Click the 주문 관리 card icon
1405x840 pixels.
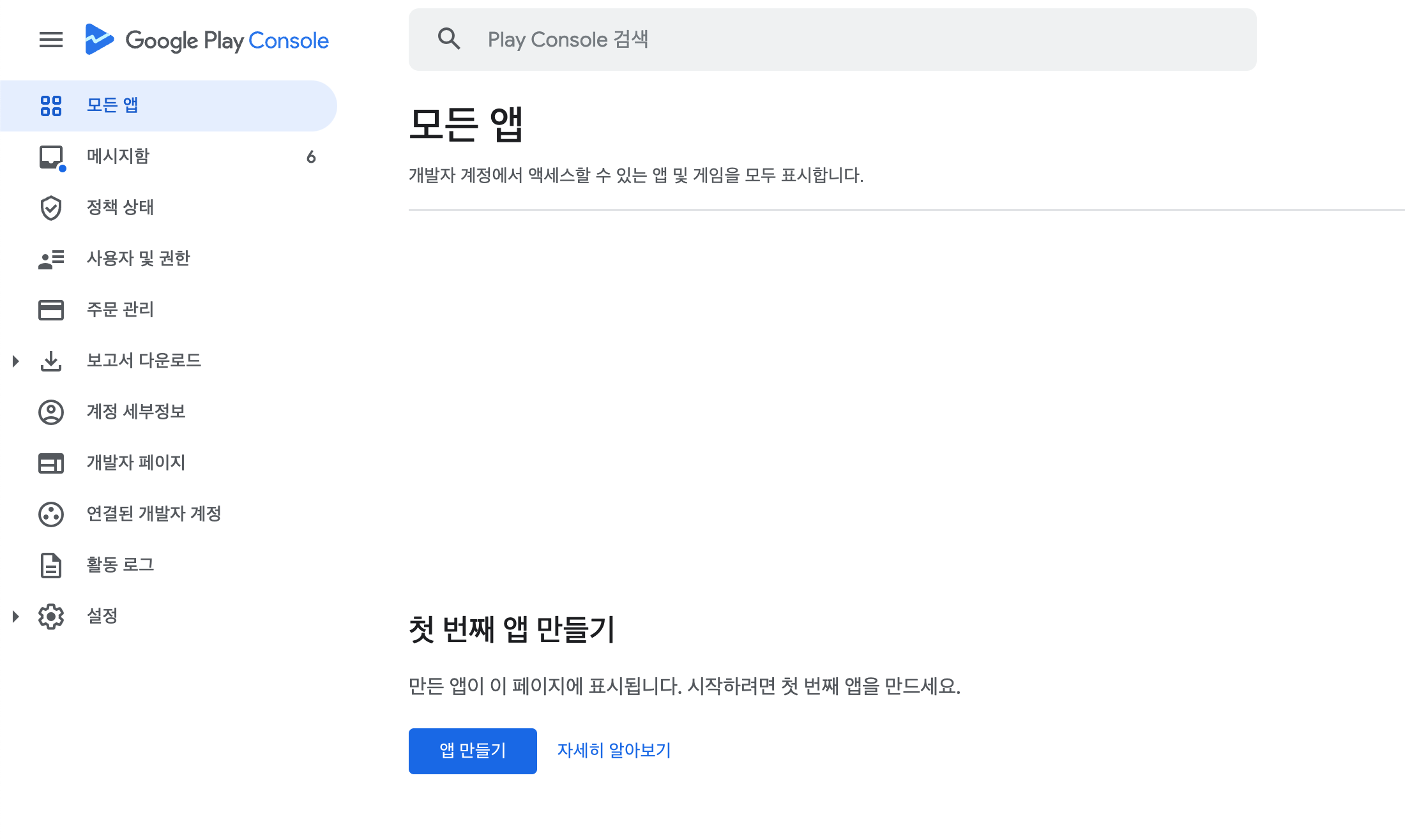point(51,310)
